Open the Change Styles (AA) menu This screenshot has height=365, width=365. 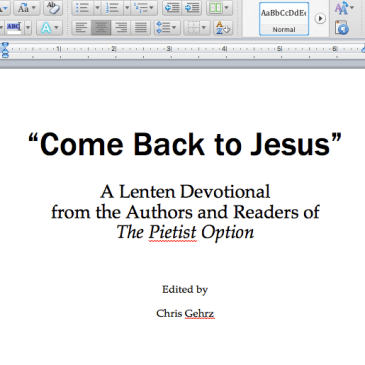345,8
